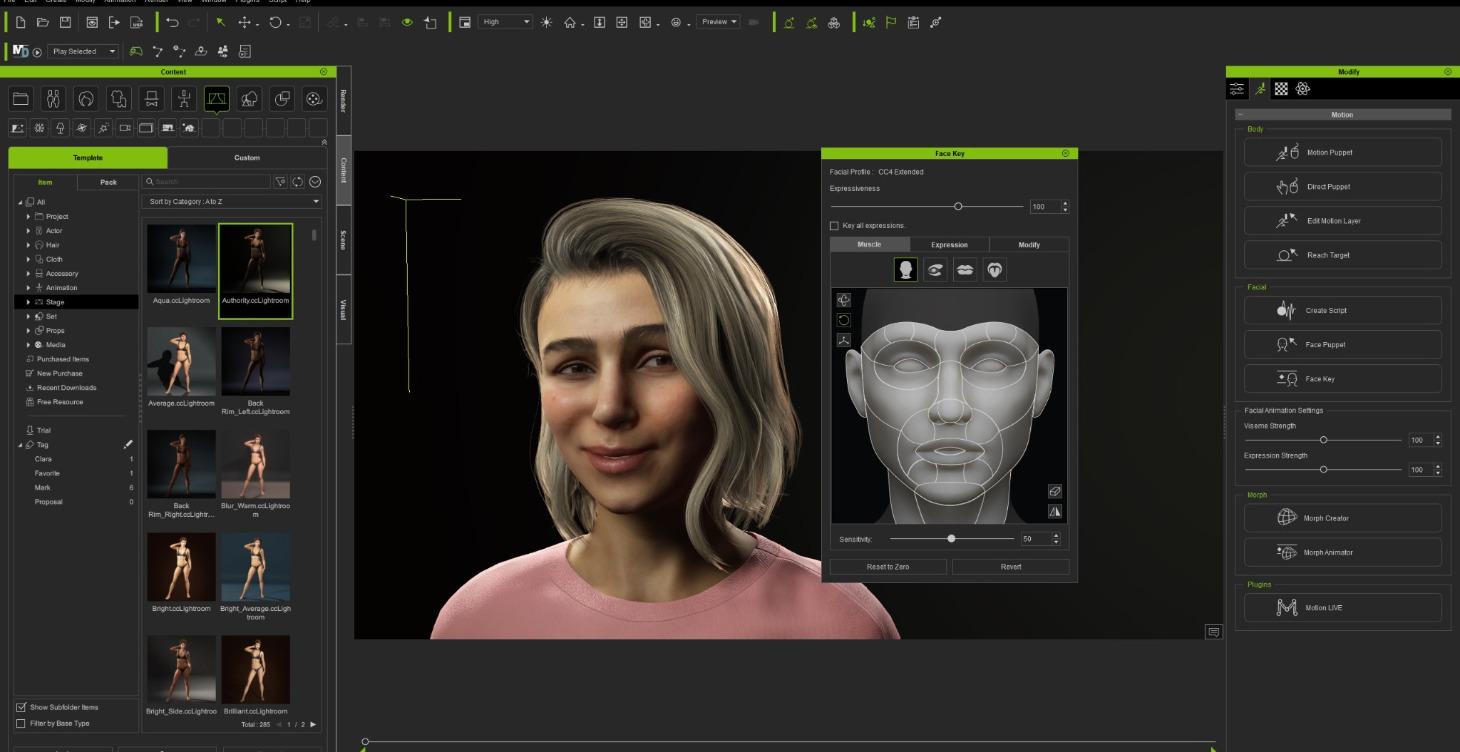Select the Hair category icon in Content toolbar
Screen dimensions: 1460x752
[x=86, y=98]
